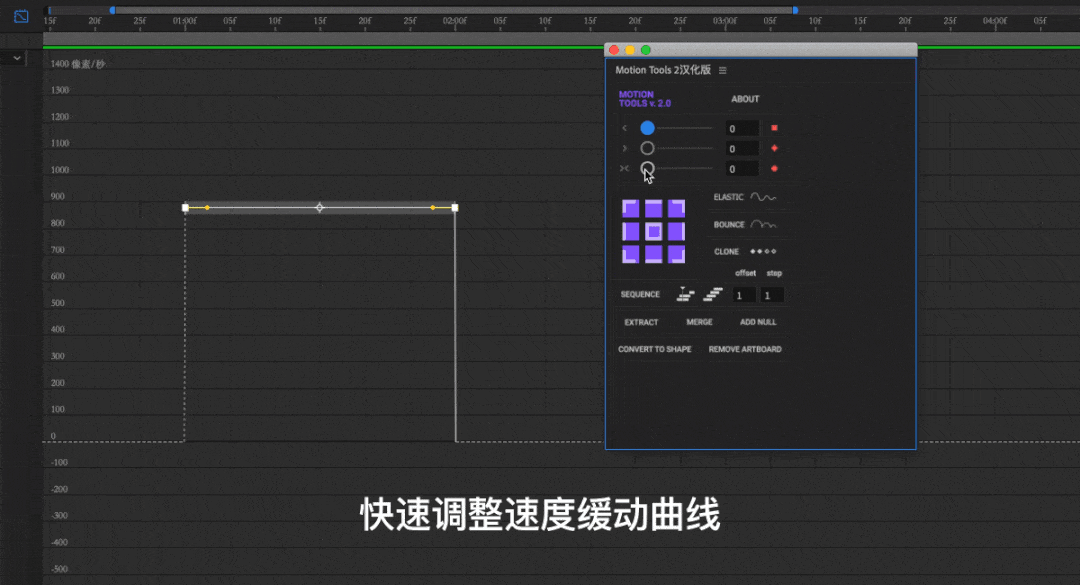Click the first easing value field showing 0
The width and height of the screenshot is (1080, 585).
click(x=742, y=129)
